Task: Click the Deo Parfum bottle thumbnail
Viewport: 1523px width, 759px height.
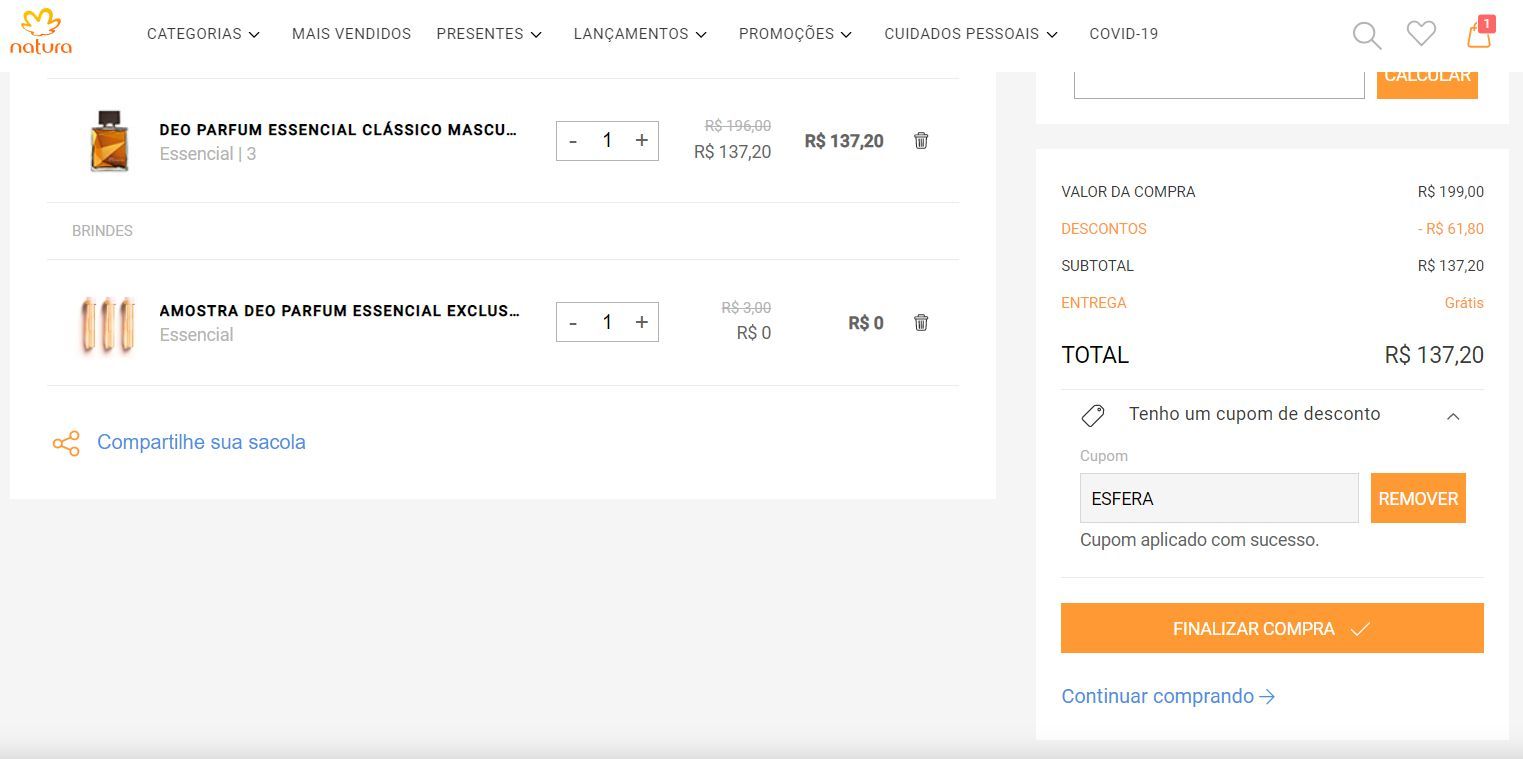Action: (x=109, y=141)
